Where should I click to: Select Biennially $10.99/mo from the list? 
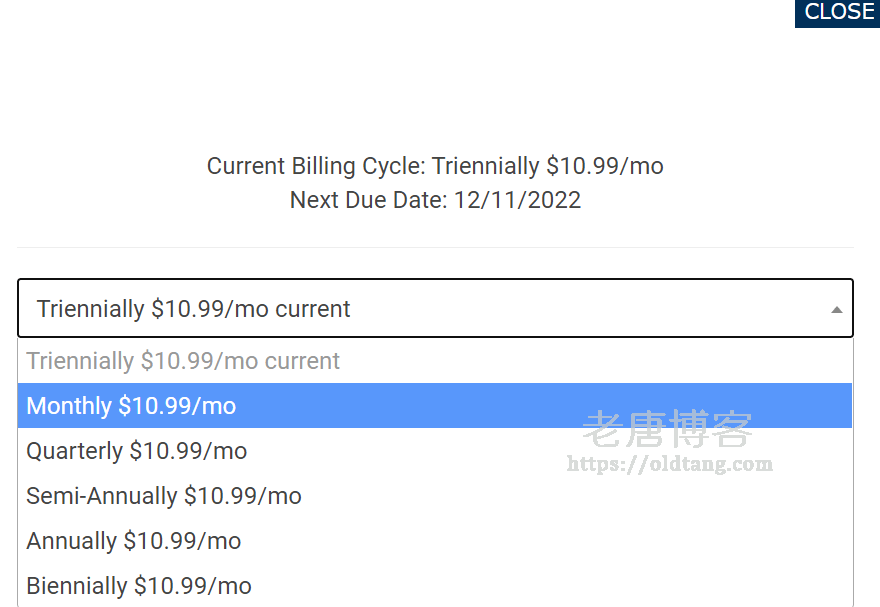coord(138,586)
